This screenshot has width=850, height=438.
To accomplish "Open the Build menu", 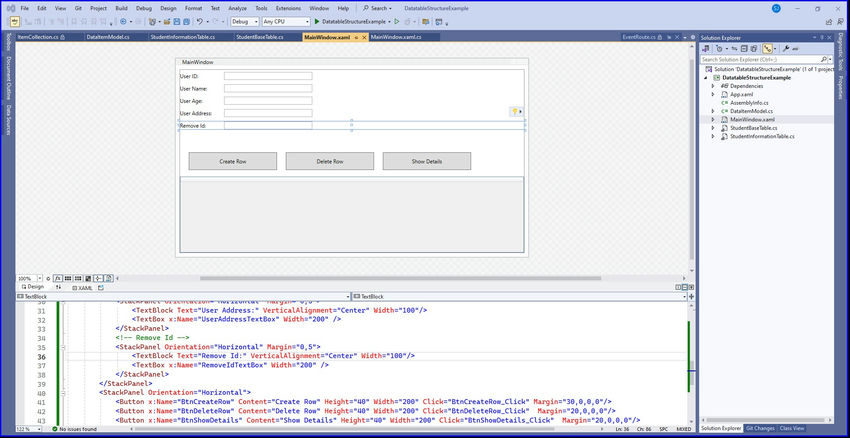I will pyautogui.click(x=121, y=7).
